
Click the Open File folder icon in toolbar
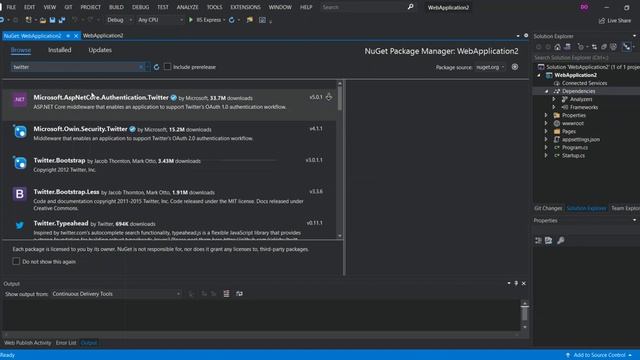[x=42, y=20]
